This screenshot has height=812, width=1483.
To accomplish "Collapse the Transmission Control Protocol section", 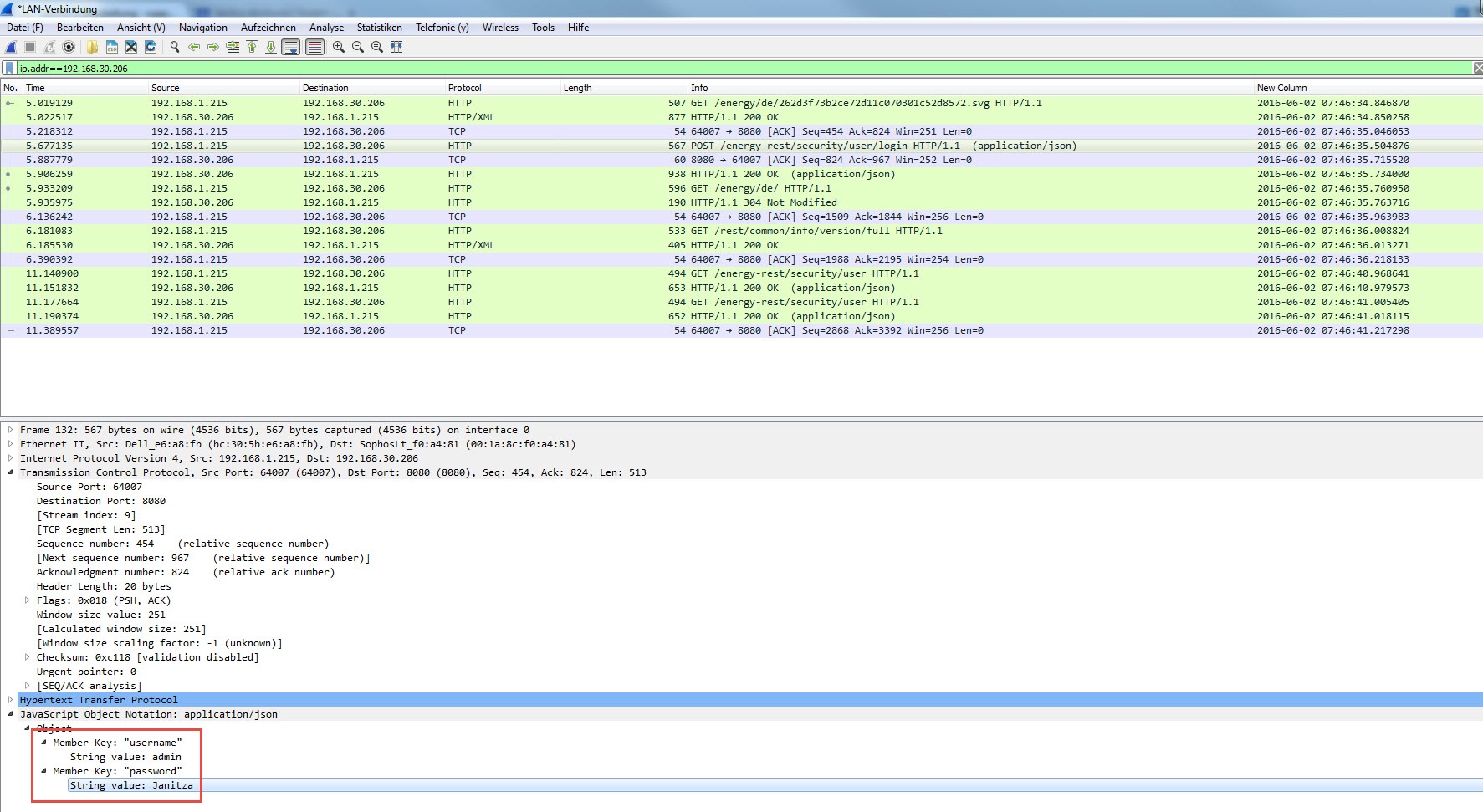I will coord(10,472).
